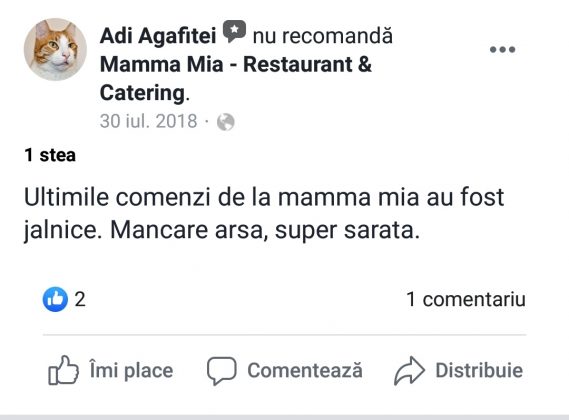
Task: Open the 30 iul. 2018 timestamp
Action: (x=148, y=121)
